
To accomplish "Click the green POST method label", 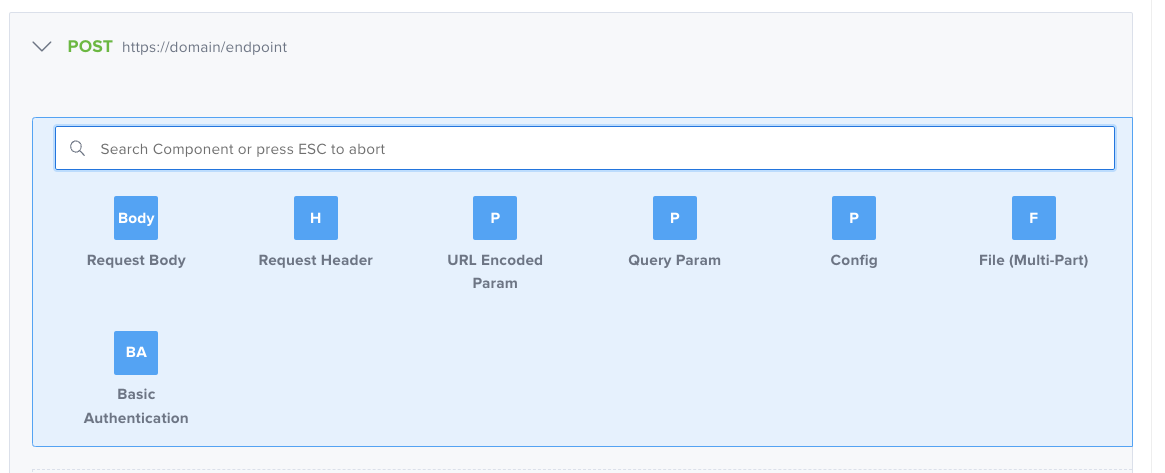I will (x=90, y=46).
